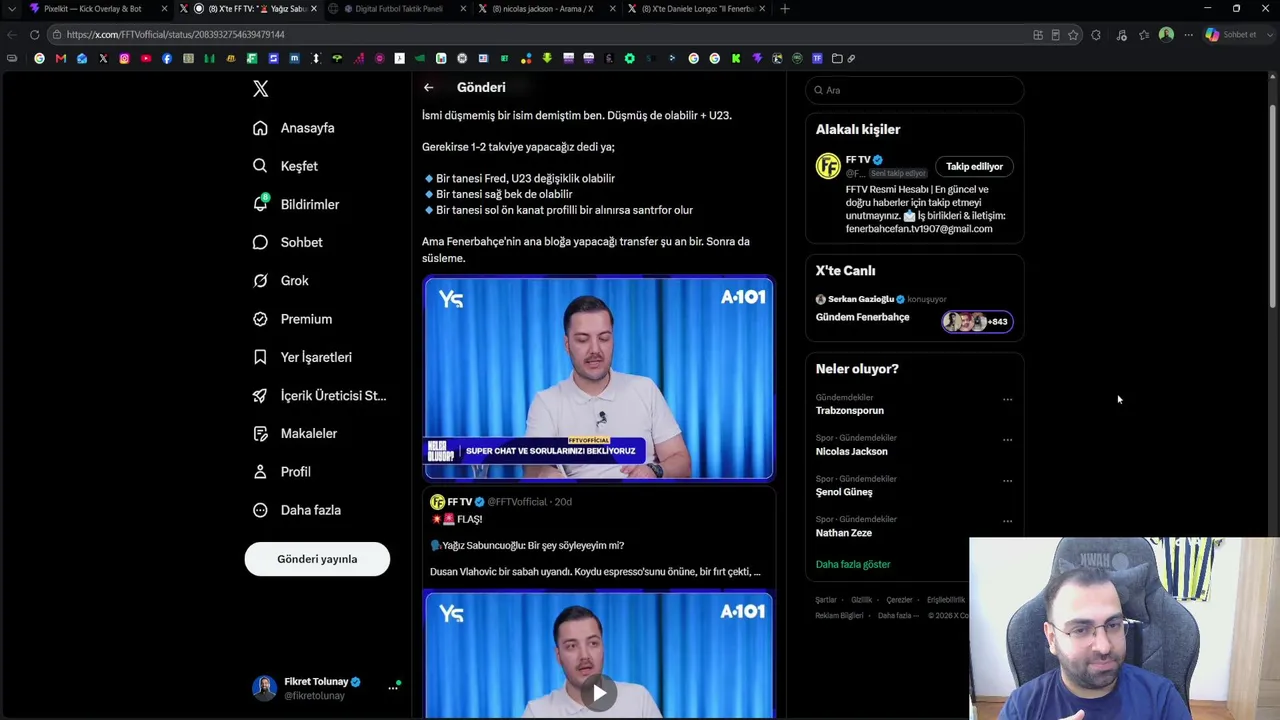Open Yer İşaretleri bookmarks

(302, 357)
